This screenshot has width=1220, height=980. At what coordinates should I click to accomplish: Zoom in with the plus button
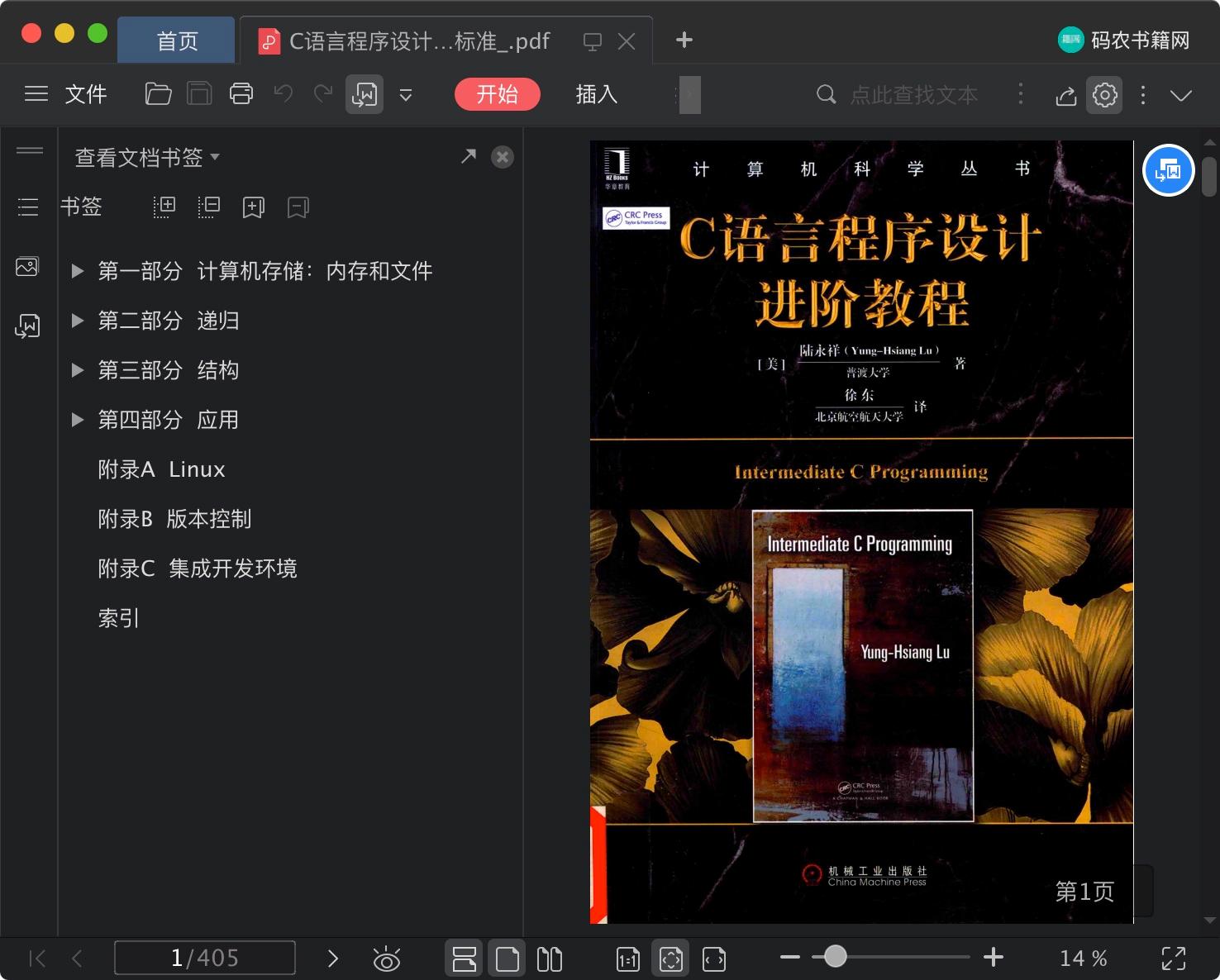(x=994, y=958)
